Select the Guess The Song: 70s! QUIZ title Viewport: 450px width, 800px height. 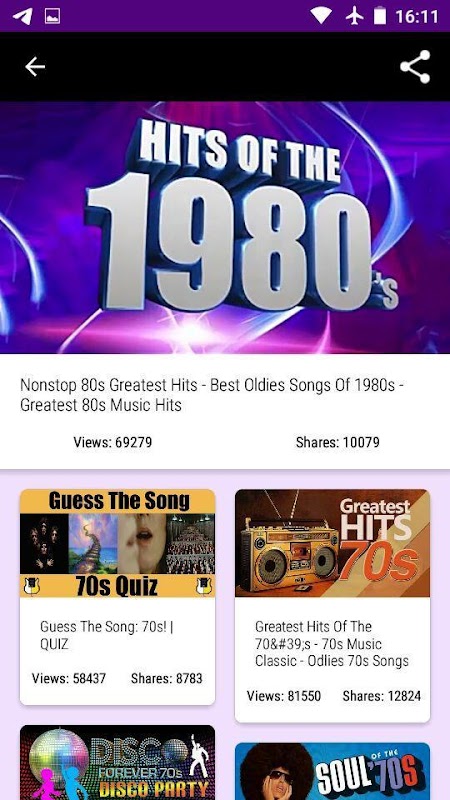click(x=107, y=635)
